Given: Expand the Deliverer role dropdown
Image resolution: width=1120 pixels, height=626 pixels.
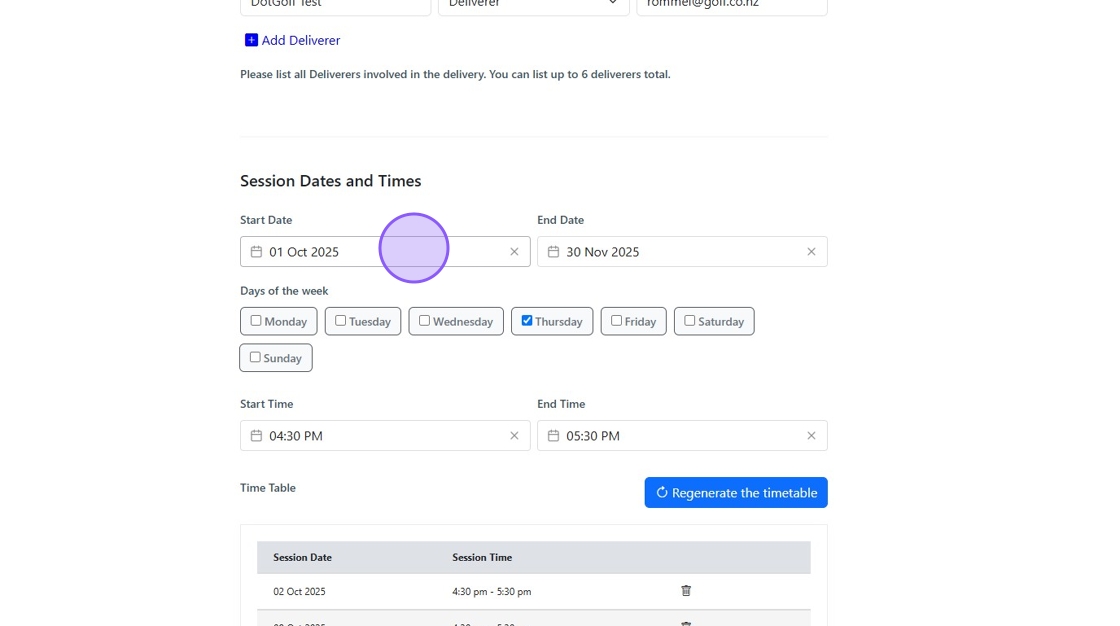Looking at the screenshot, I should click(x=533, y=5).
